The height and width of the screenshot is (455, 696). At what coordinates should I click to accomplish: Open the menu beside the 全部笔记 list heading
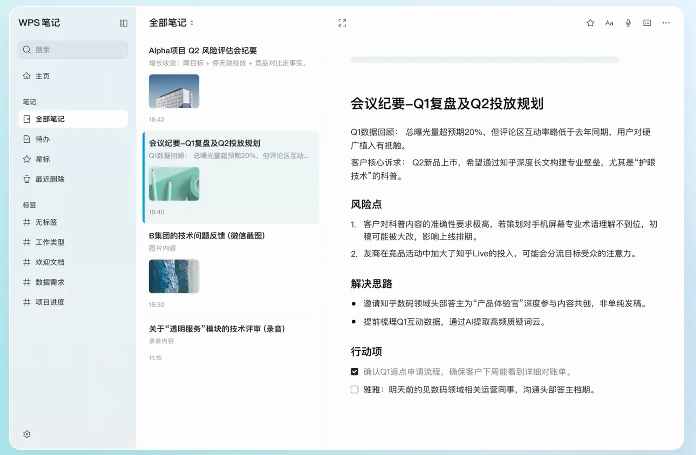192,23
